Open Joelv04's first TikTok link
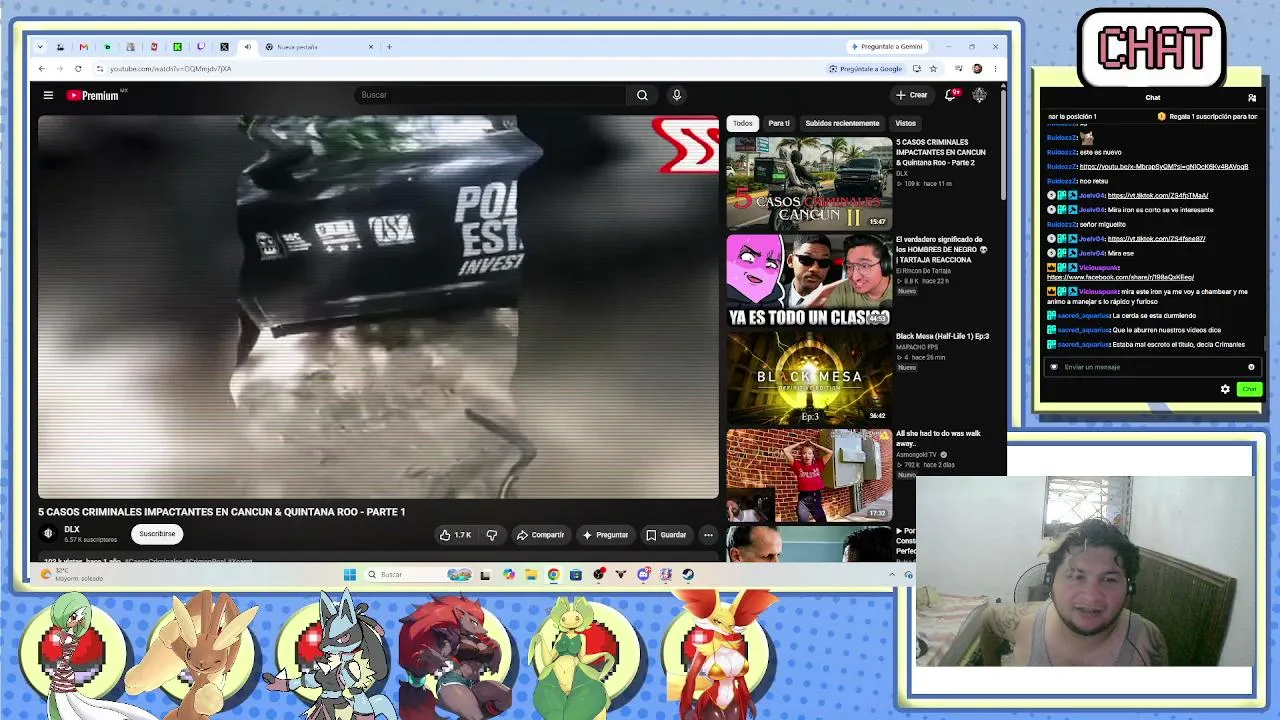The height and width of the screenshot is (720, 1280). click(1158, 196)
